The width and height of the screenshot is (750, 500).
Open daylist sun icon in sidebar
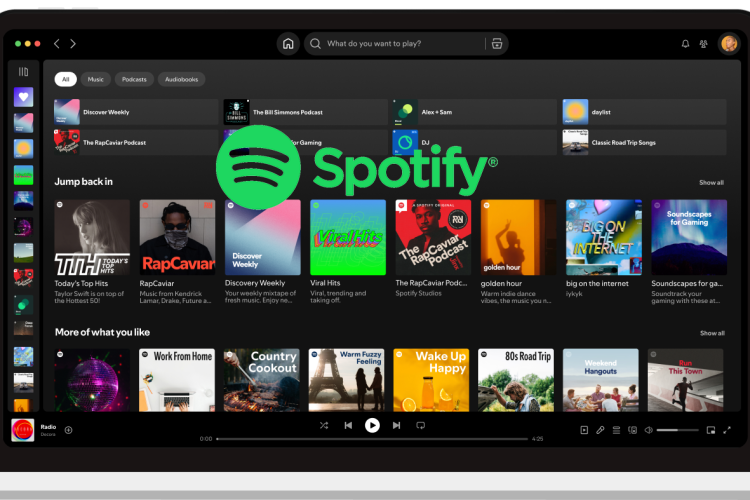pyautogui.click(x=23, y=149)
